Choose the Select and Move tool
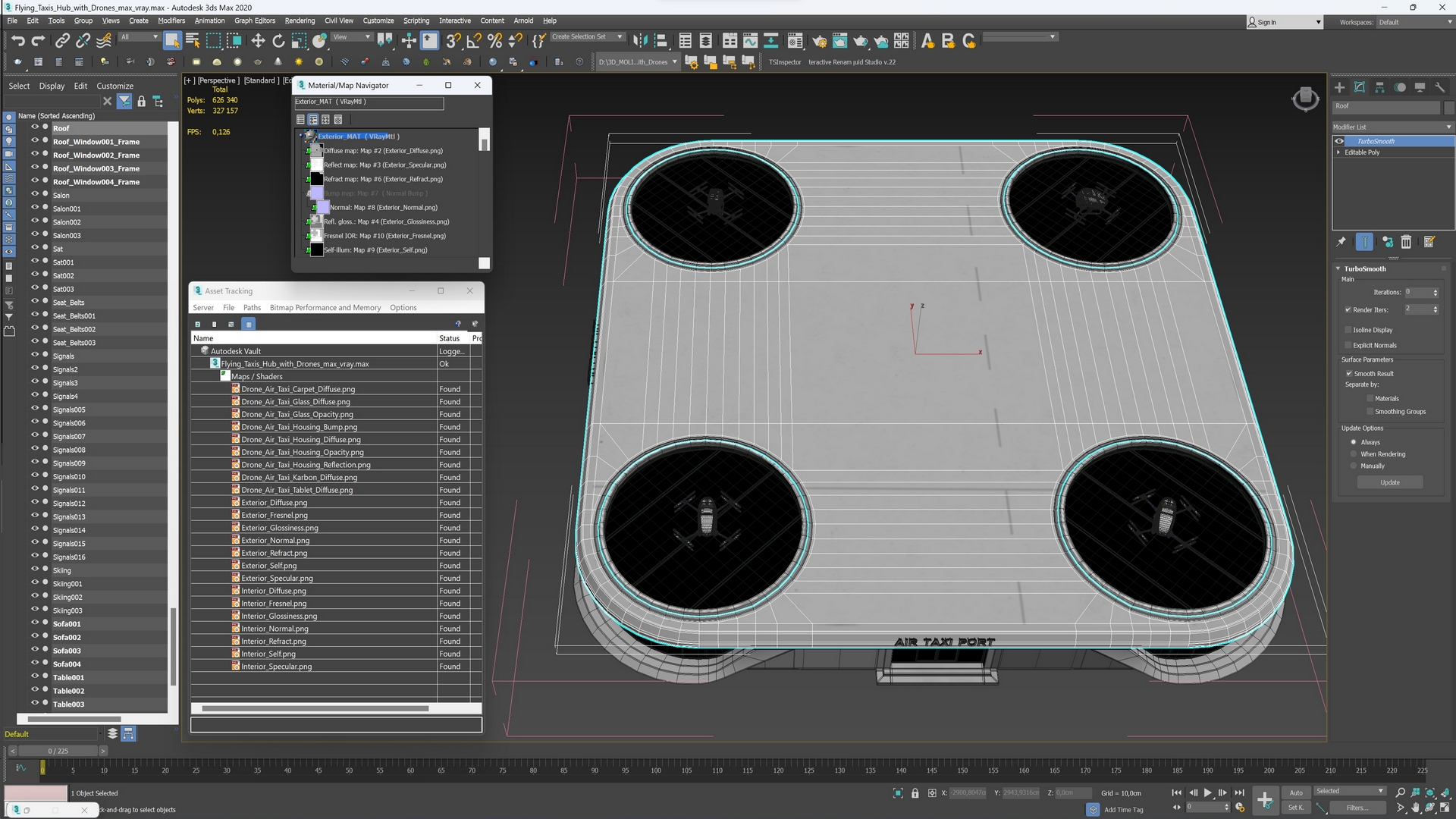 pyautogui.click(x=258, y=41)
